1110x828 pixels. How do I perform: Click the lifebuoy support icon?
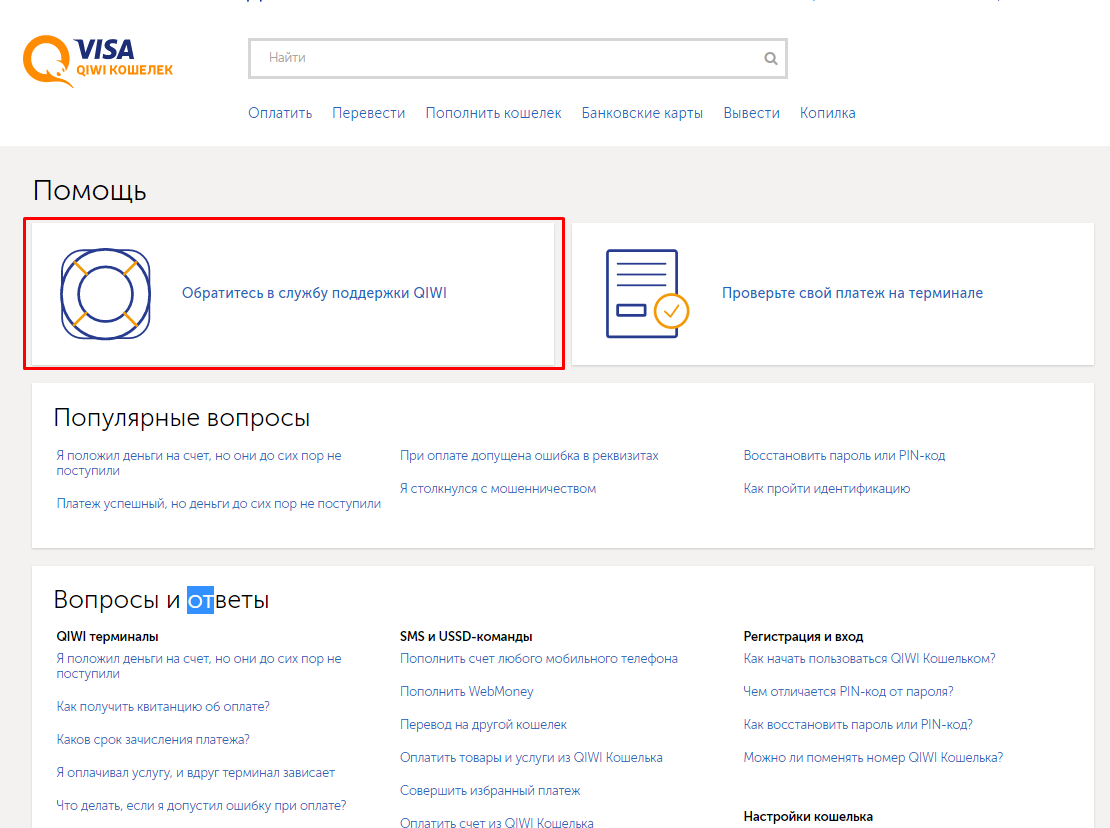click(105, 294)
